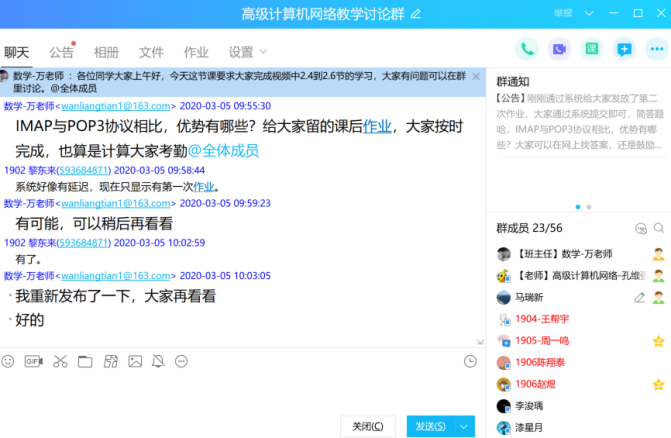Edit group name with pencil icon
The width and height of the screenshot is (671, 438).
click(416, 13)
